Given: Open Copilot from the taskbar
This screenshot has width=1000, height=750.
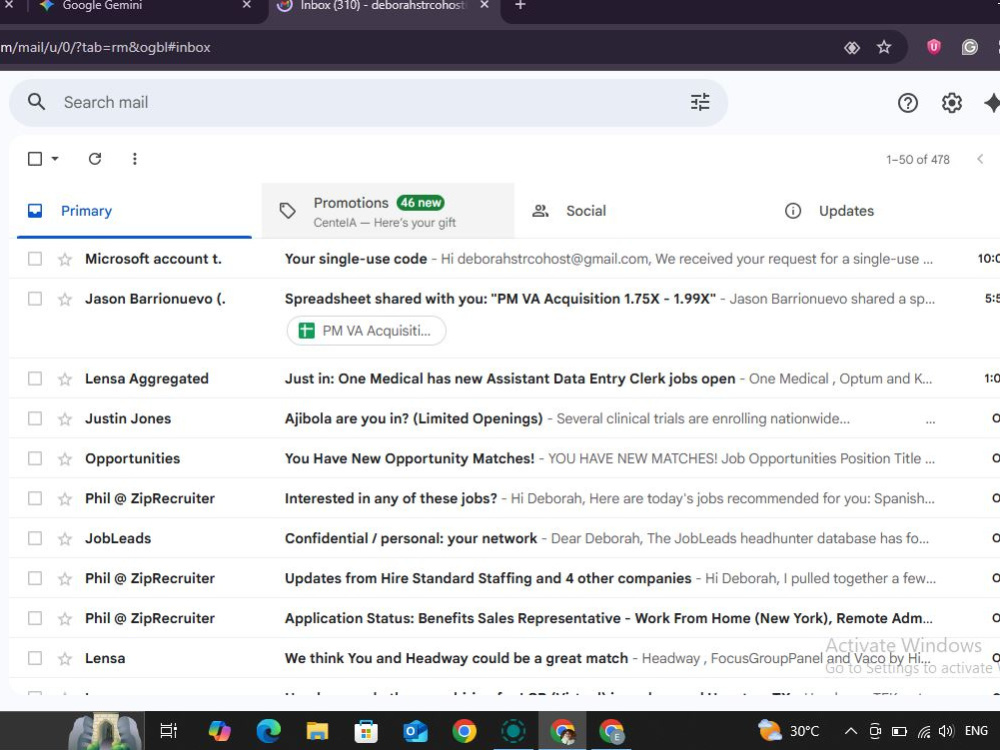Looking at the screenshot, I should pos(219,731).
